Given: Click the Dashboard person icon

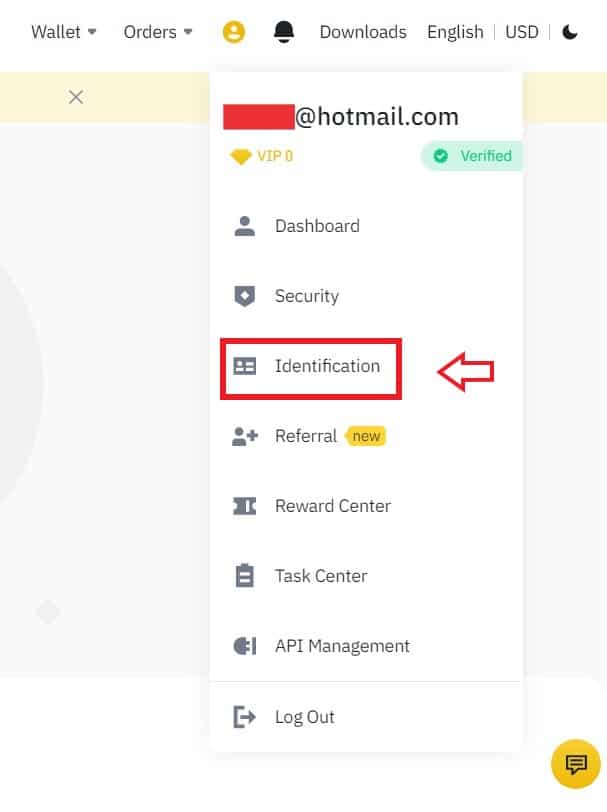Looking at the screenshot, I should click(x=244, y=226).
